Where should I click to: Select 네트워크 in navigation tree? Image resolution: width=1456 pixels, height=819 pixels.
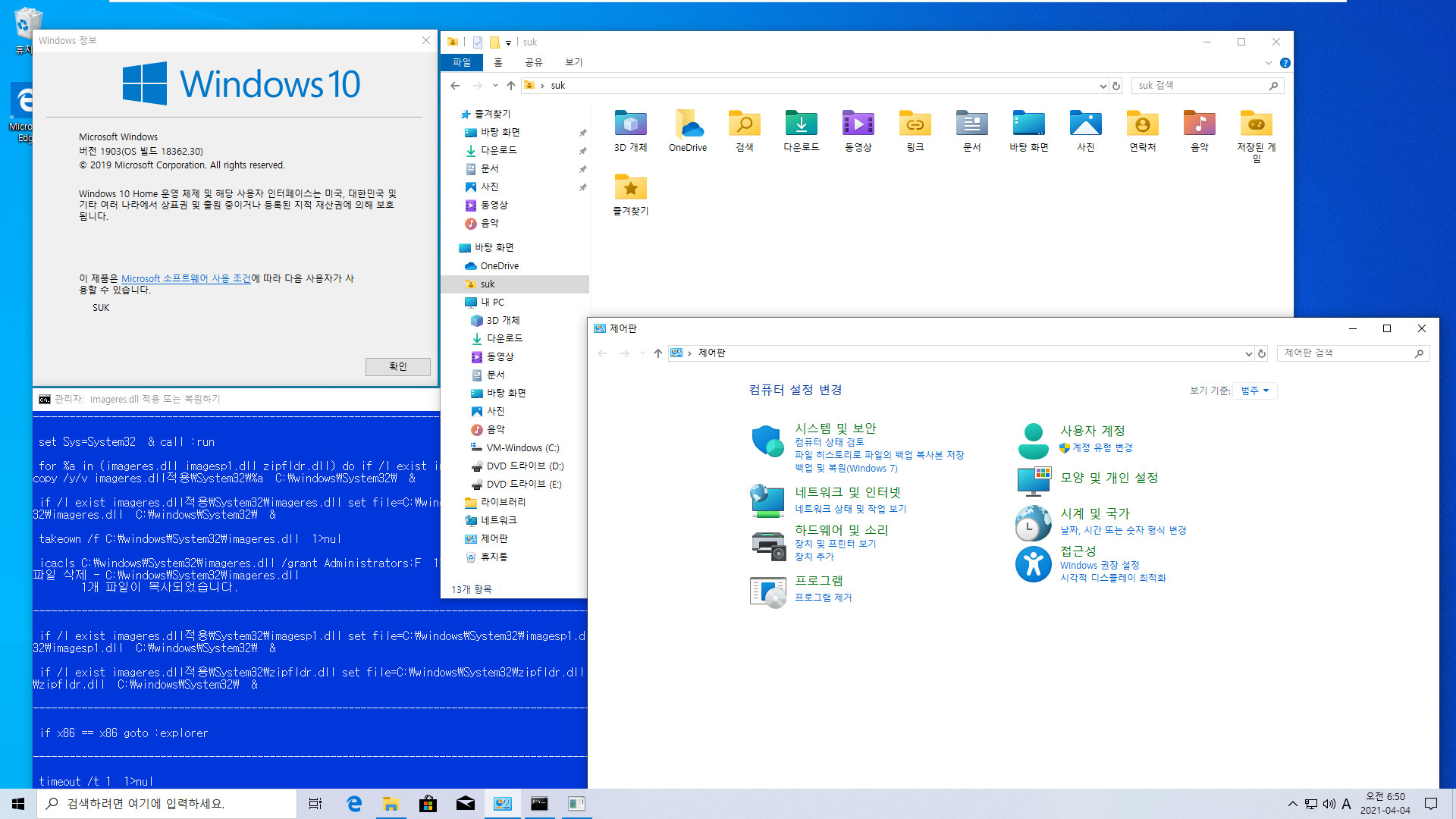tap(498, 520)
